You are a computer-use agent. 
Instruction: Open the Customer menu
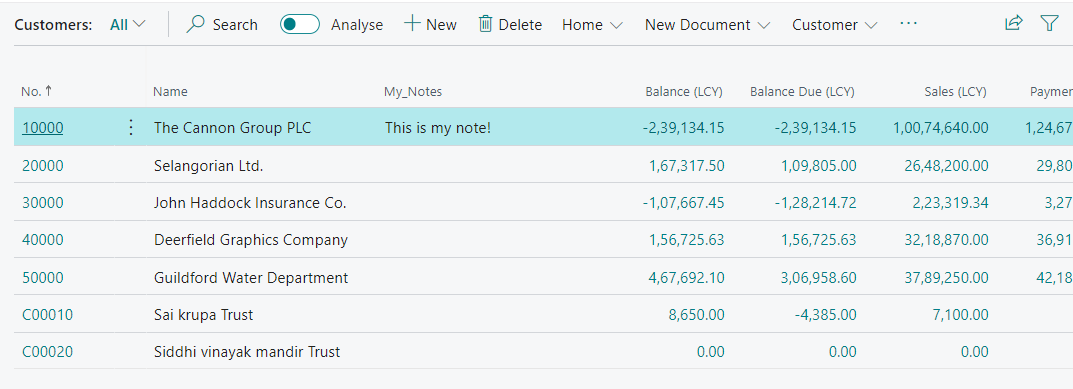835,25
